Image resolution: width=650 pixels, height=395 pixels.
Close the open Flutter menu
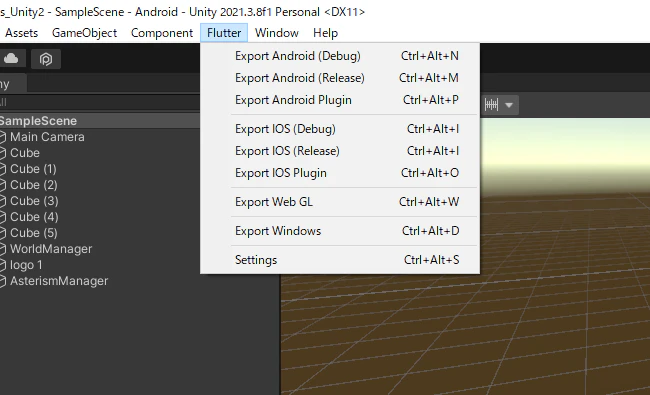pos(224,33)
